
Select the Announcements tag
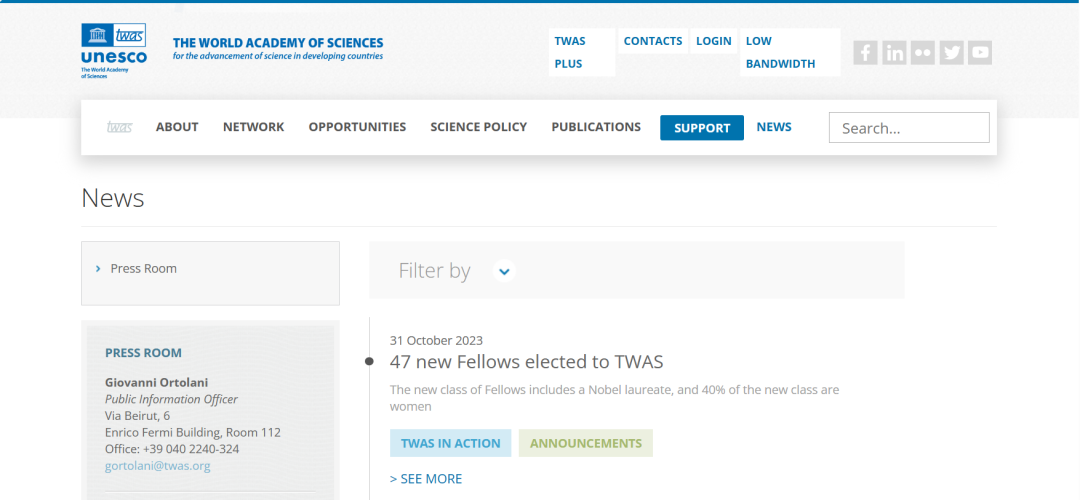pyautogui.click(x=585, y=443)
